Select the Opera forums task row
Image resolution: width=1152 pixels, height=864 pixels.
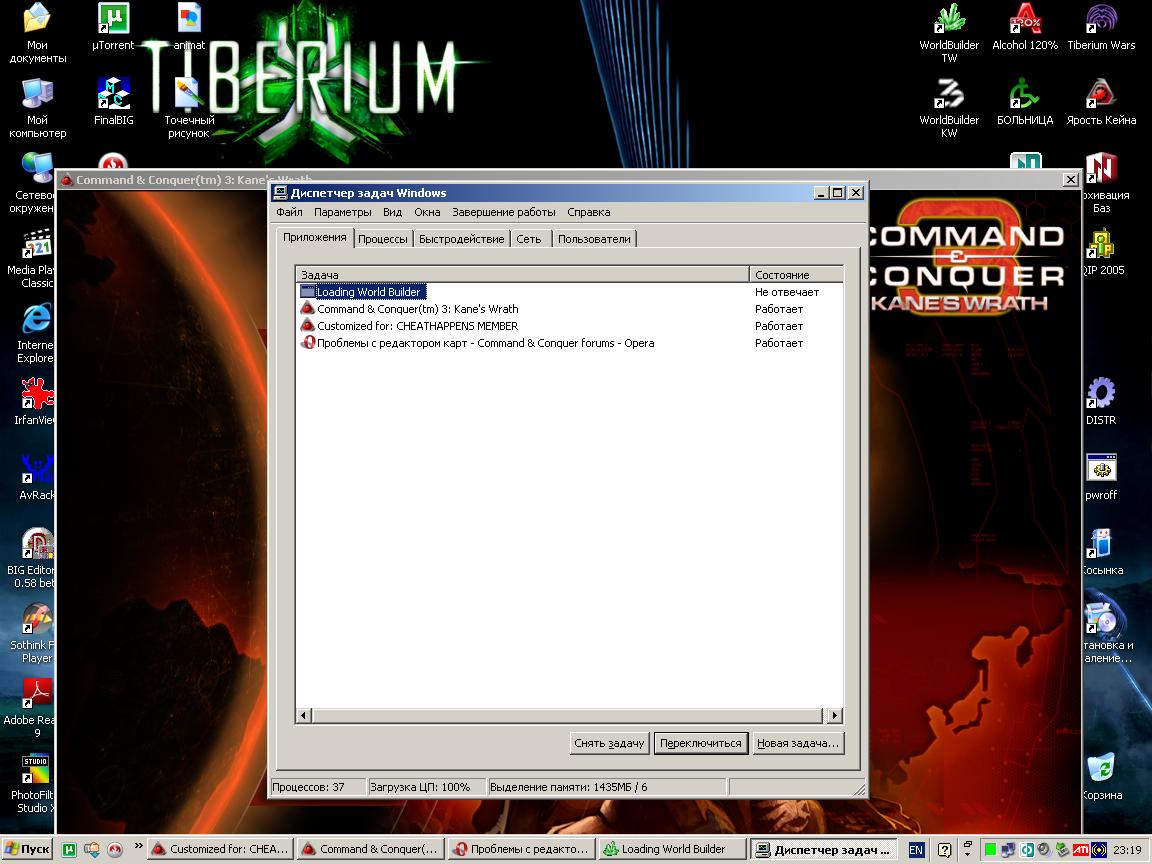click(569, 342)
